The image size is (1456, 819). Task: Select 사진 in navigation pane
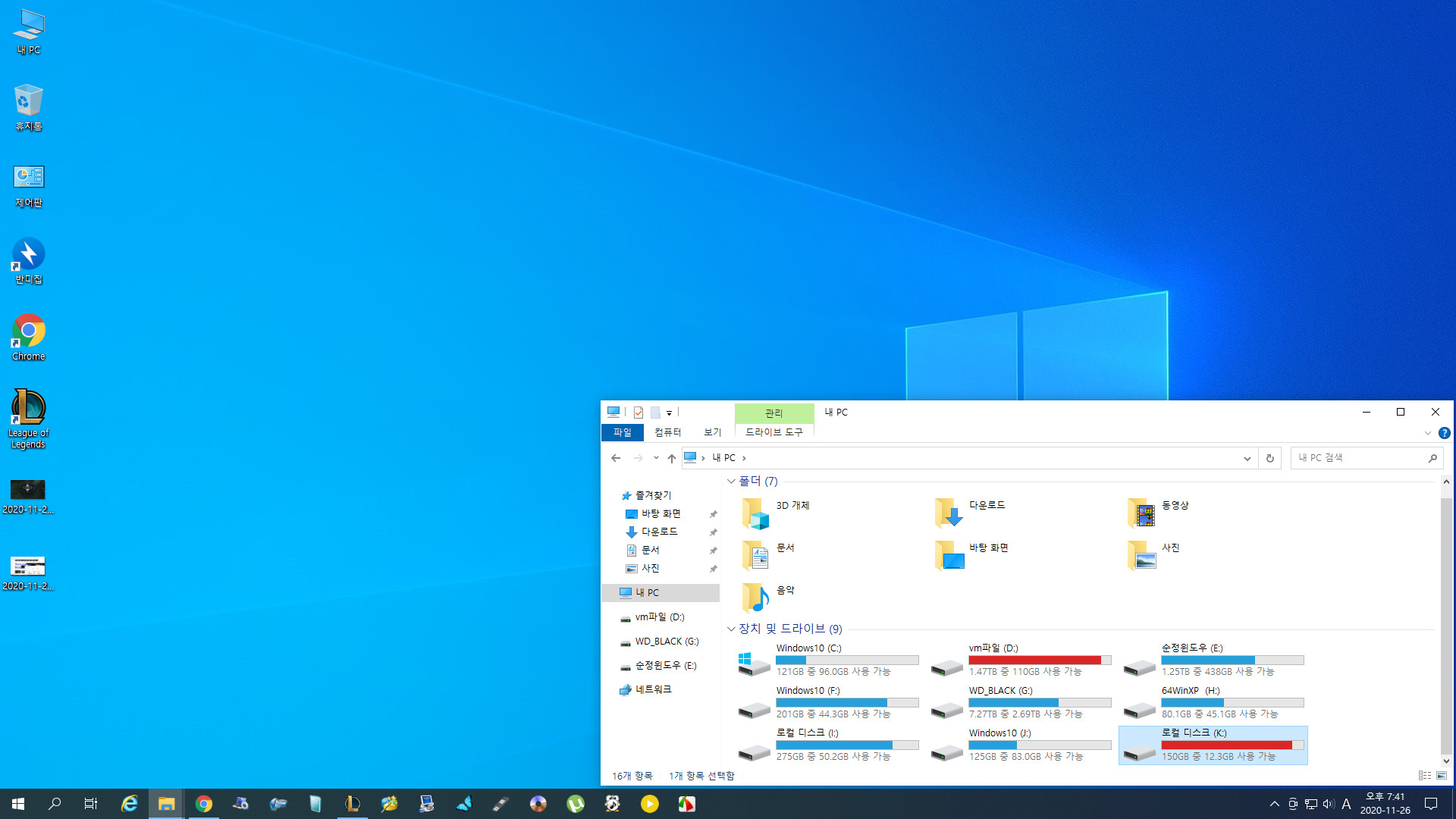pos(642,568)
